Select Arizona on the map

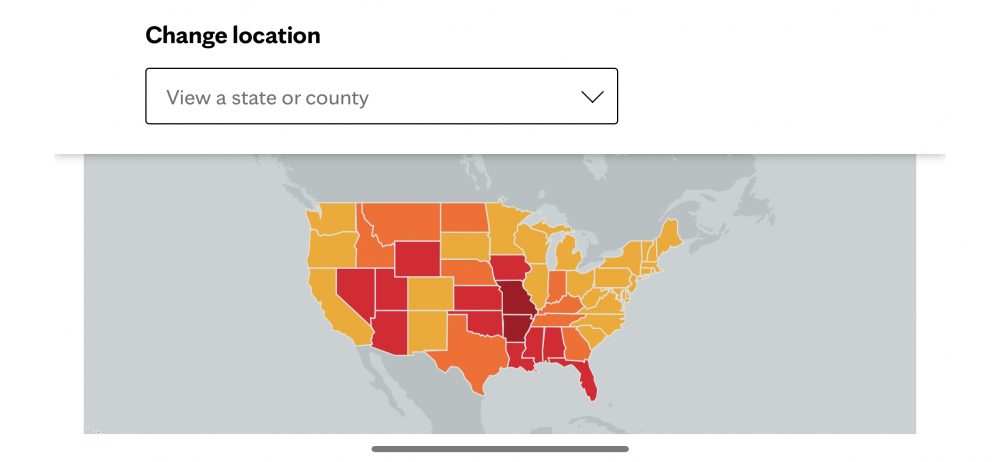(x=389, y=331)
